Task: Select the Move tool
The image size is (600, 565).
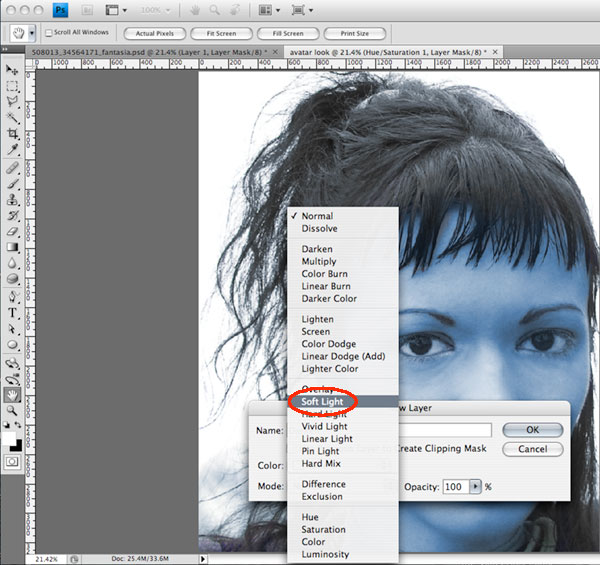Action: pos(12,70)
